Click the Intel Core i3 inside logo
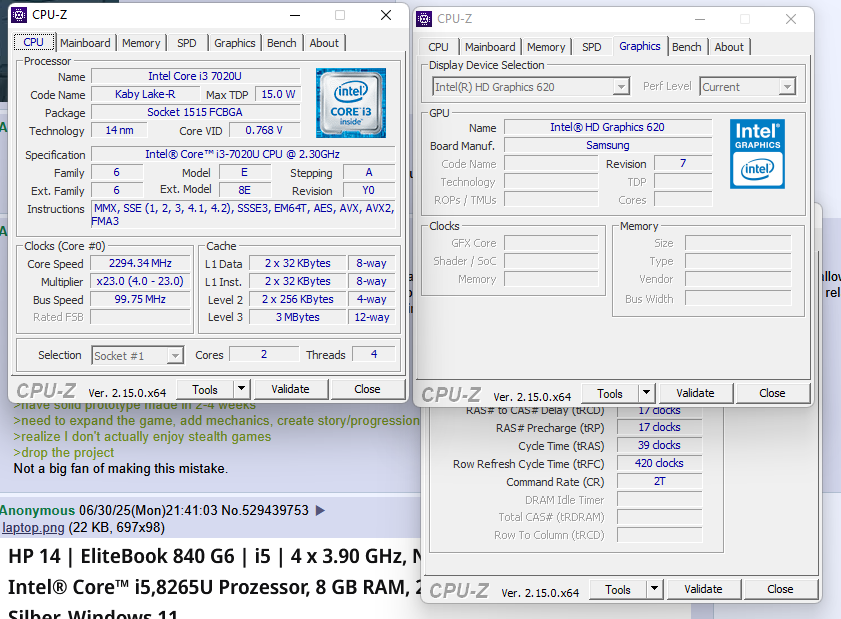This screenshot has width=841, height=619. coord(351,102)
